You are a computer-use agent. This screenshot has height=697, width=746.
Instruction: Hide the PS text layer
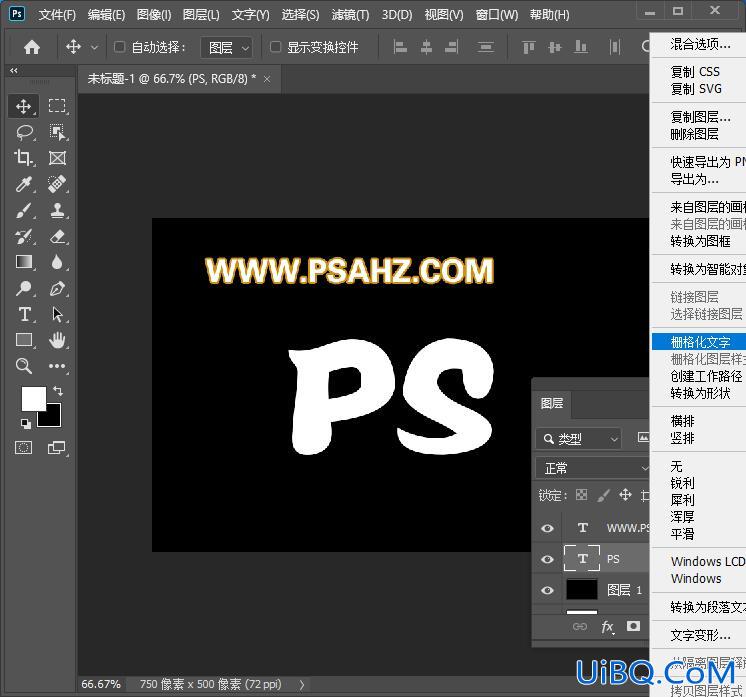pyautogui.click(x=547, y=559)
